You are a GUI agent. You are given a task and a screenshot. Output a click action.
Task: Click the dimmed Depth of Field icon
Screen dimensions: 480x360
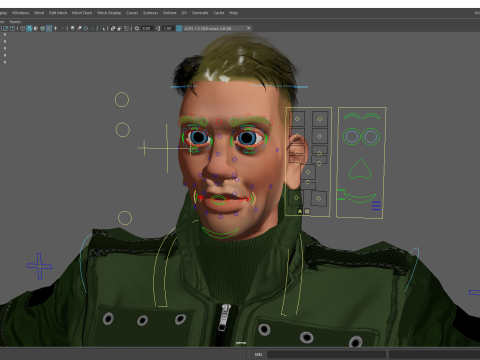coord(92,28)
